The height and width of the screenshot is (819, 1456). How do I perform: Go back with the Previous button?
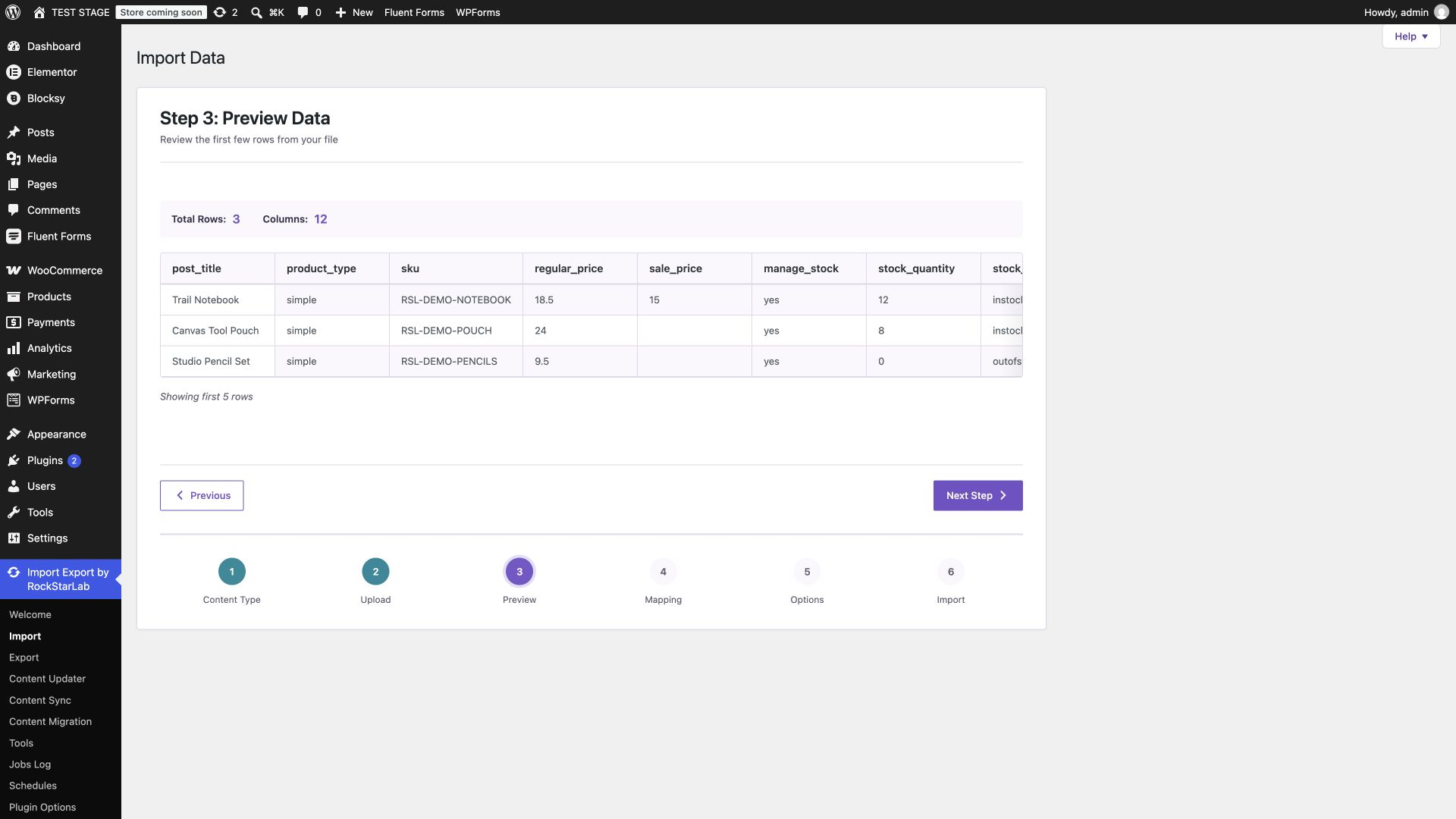(x=202, y=495)
